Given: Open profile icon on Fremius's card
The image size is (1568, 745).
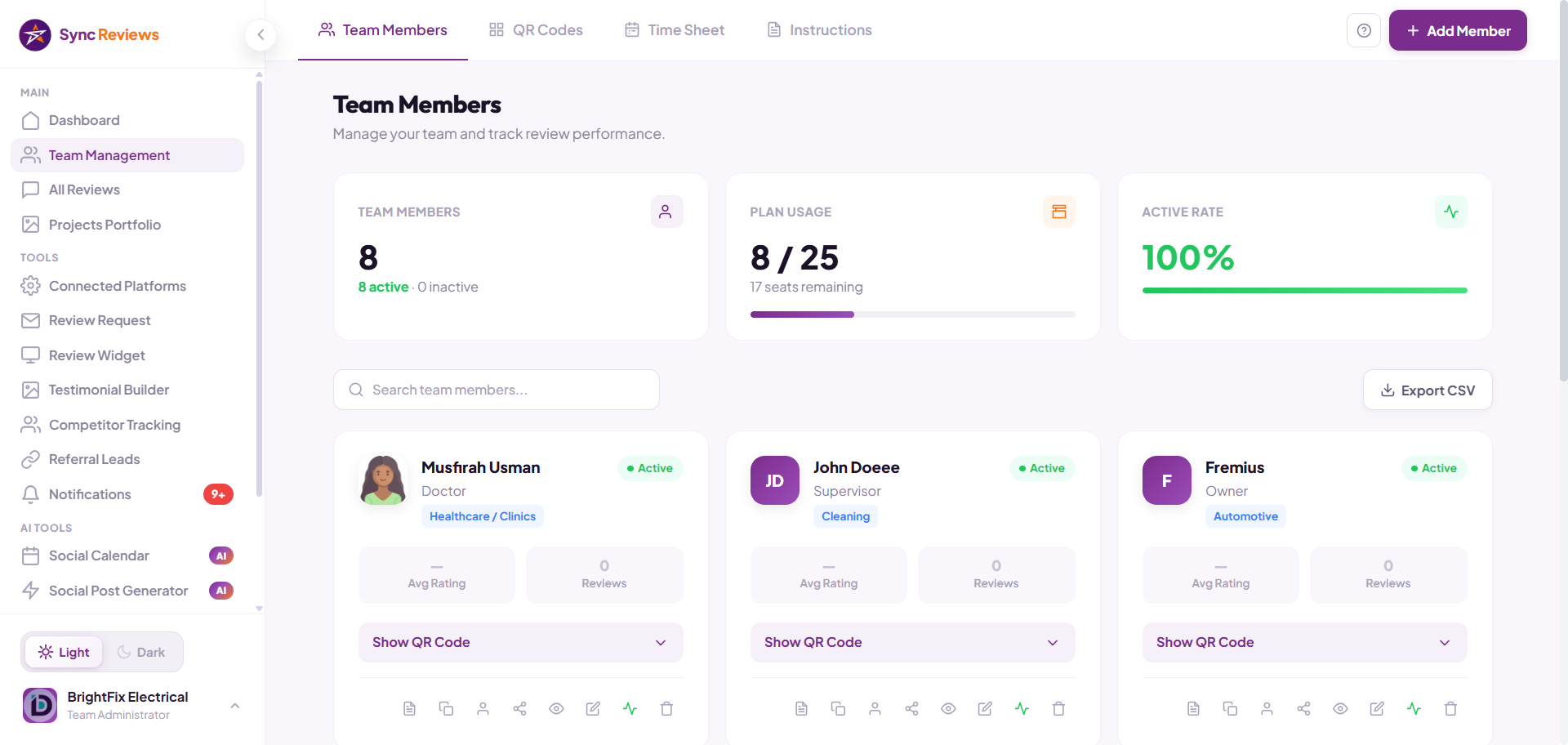Looking at the screenshot, I should 1267,708.
